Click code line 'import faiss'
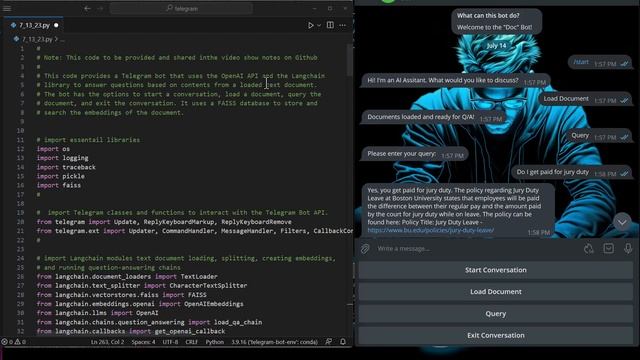 (59, 185)
